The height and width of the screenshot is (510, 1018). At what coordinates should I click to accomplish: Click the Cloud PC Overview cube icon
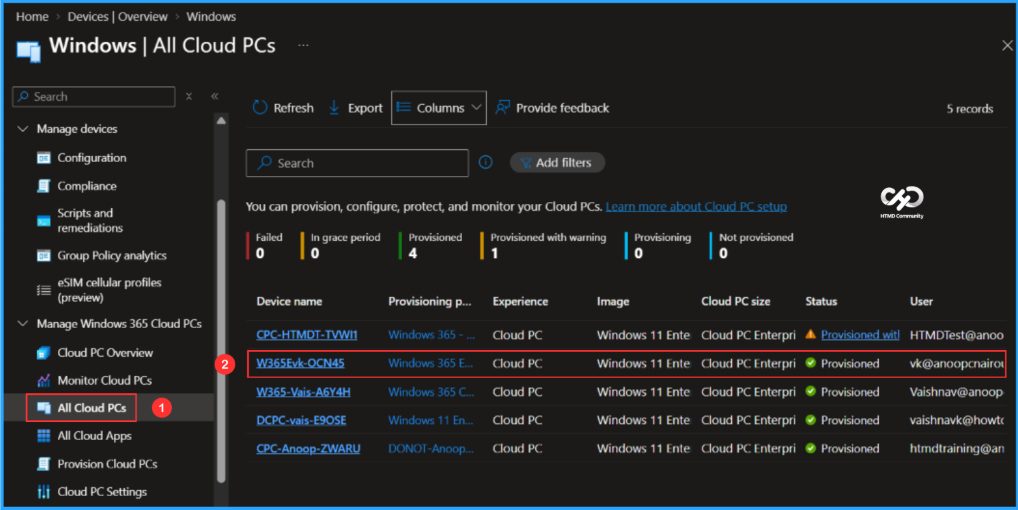pos(43,353)
